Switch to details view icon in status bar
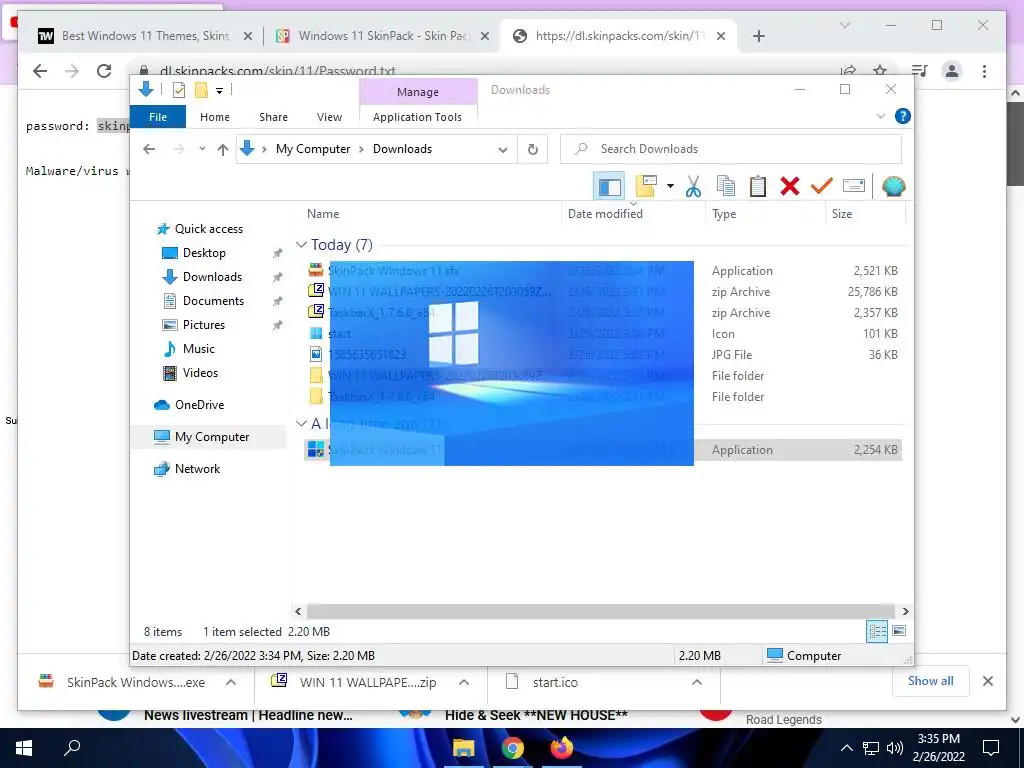The image size is (1024, 768). pos(877,631)
